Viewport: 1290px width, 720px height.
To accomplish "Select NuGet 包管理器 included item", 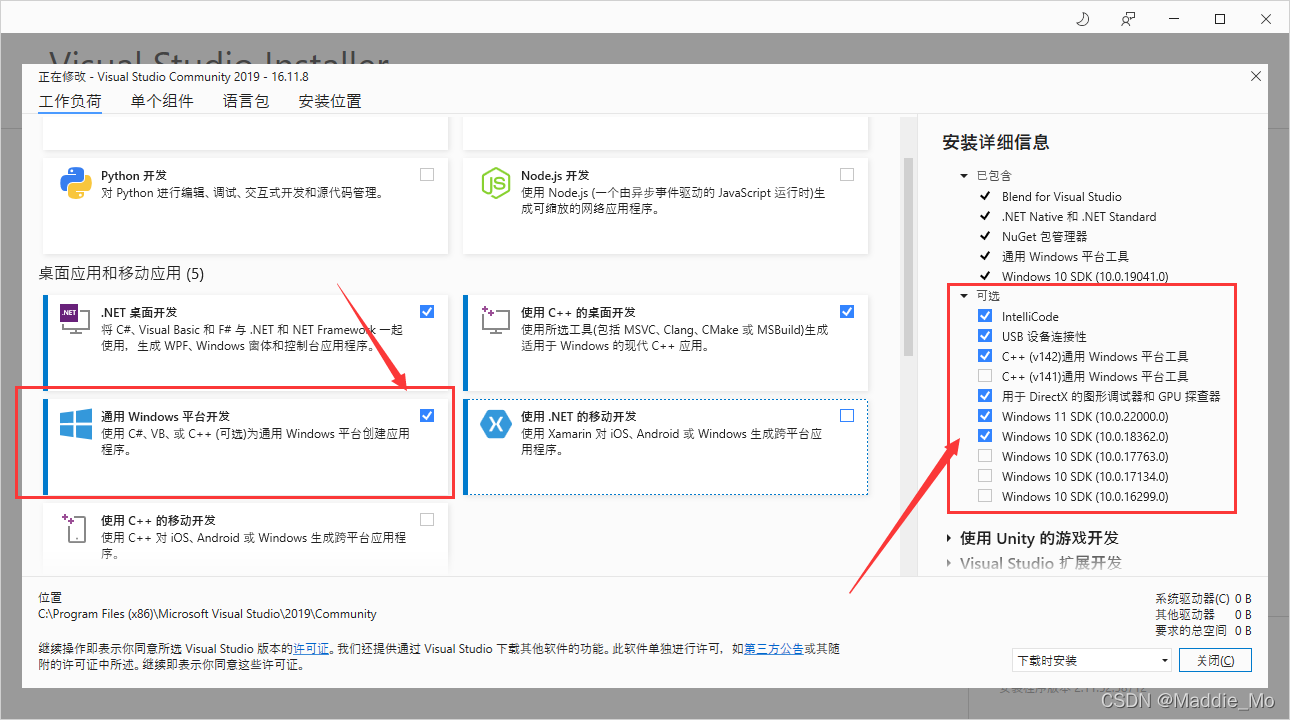I will point(1044,237).
